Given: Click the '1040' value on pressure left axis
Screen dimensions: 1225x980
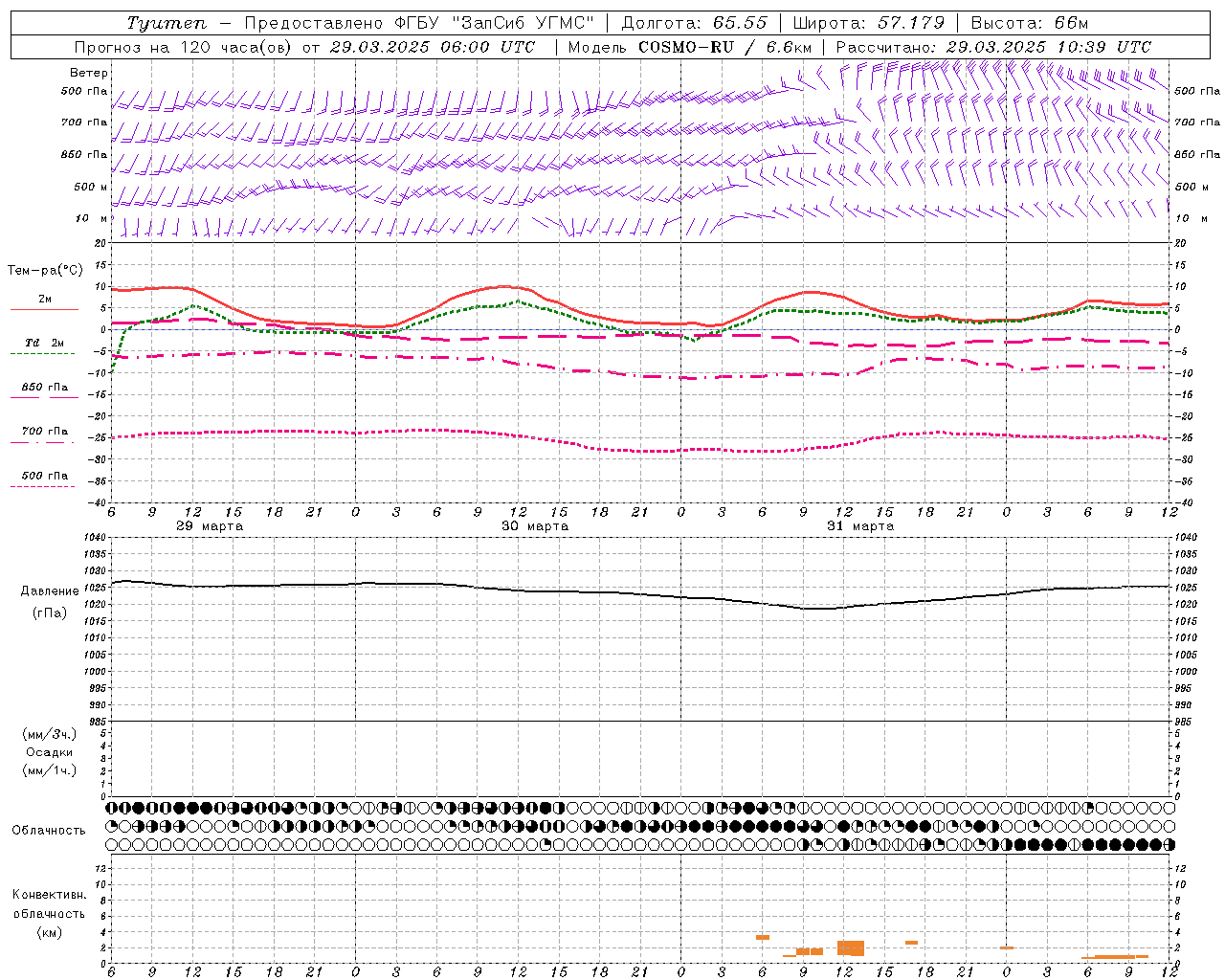Looking at the screenshot, I should (94, 538).
